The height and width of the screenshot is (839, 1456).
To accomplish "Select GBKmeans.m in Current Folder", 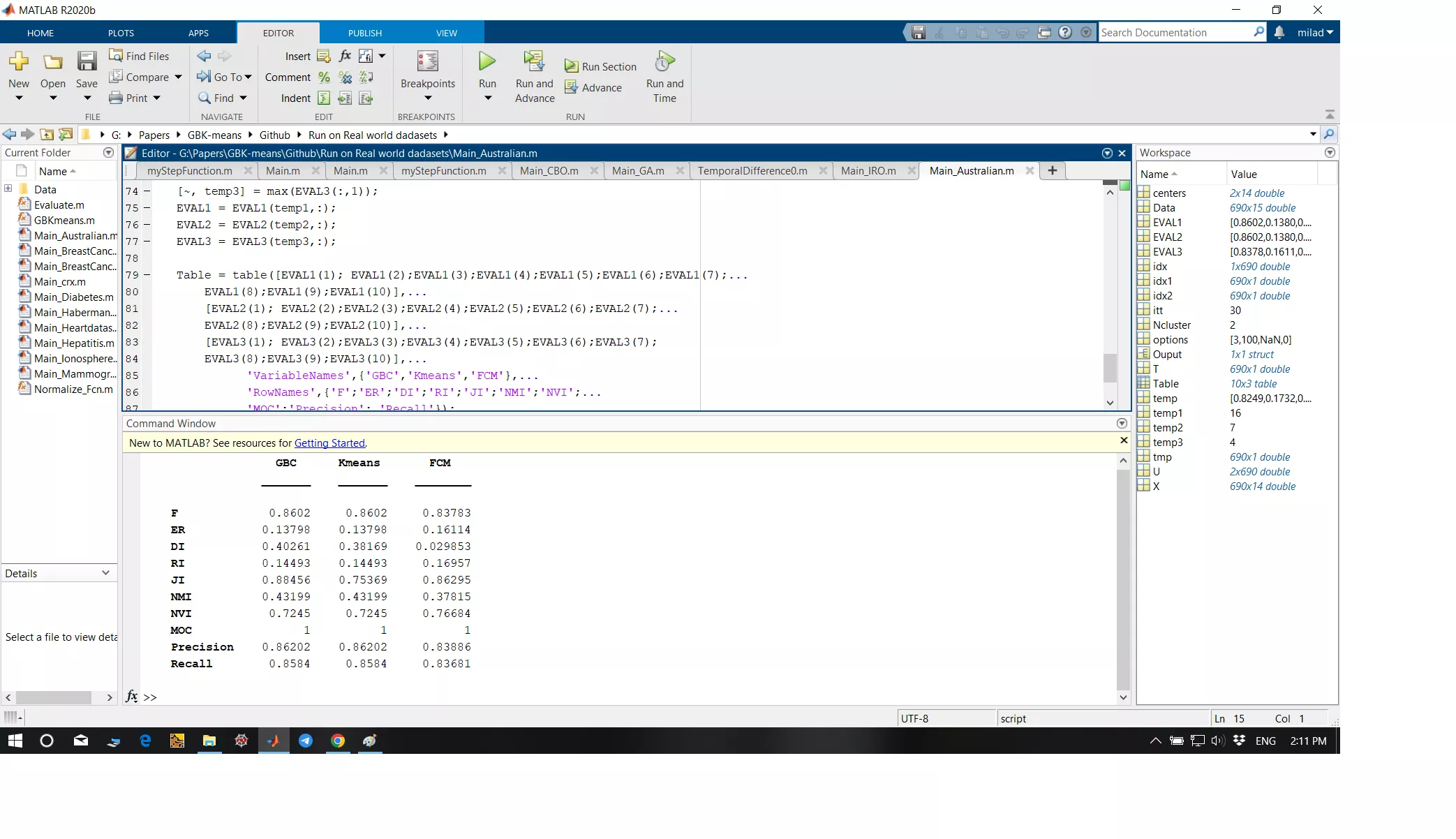I will [x=64, y=220].
